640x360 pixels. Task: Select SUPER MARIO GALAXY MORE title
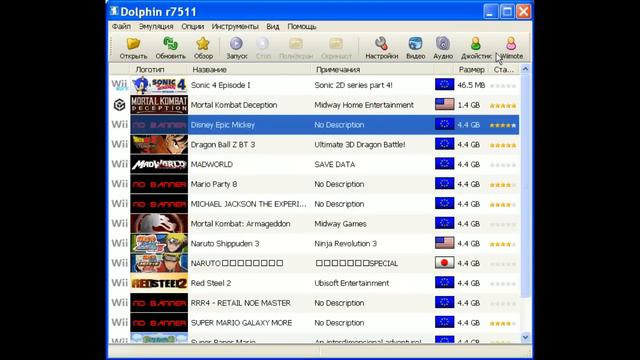point(241,323)
